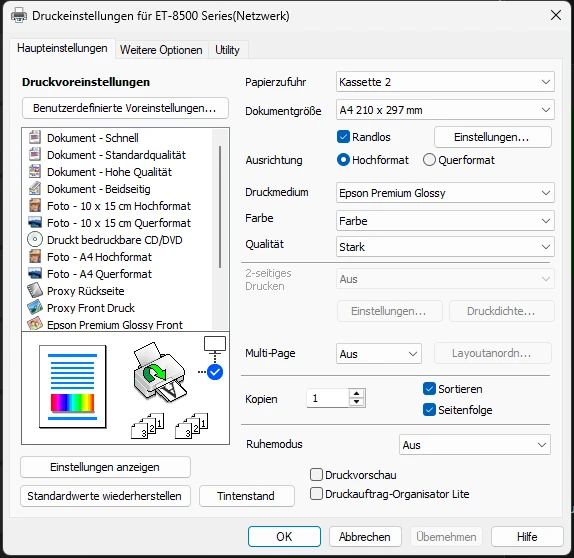Click the Abbrechen button
Image resolution: width=574 pixels, height=558 pixels.
[x=365, y=537]
